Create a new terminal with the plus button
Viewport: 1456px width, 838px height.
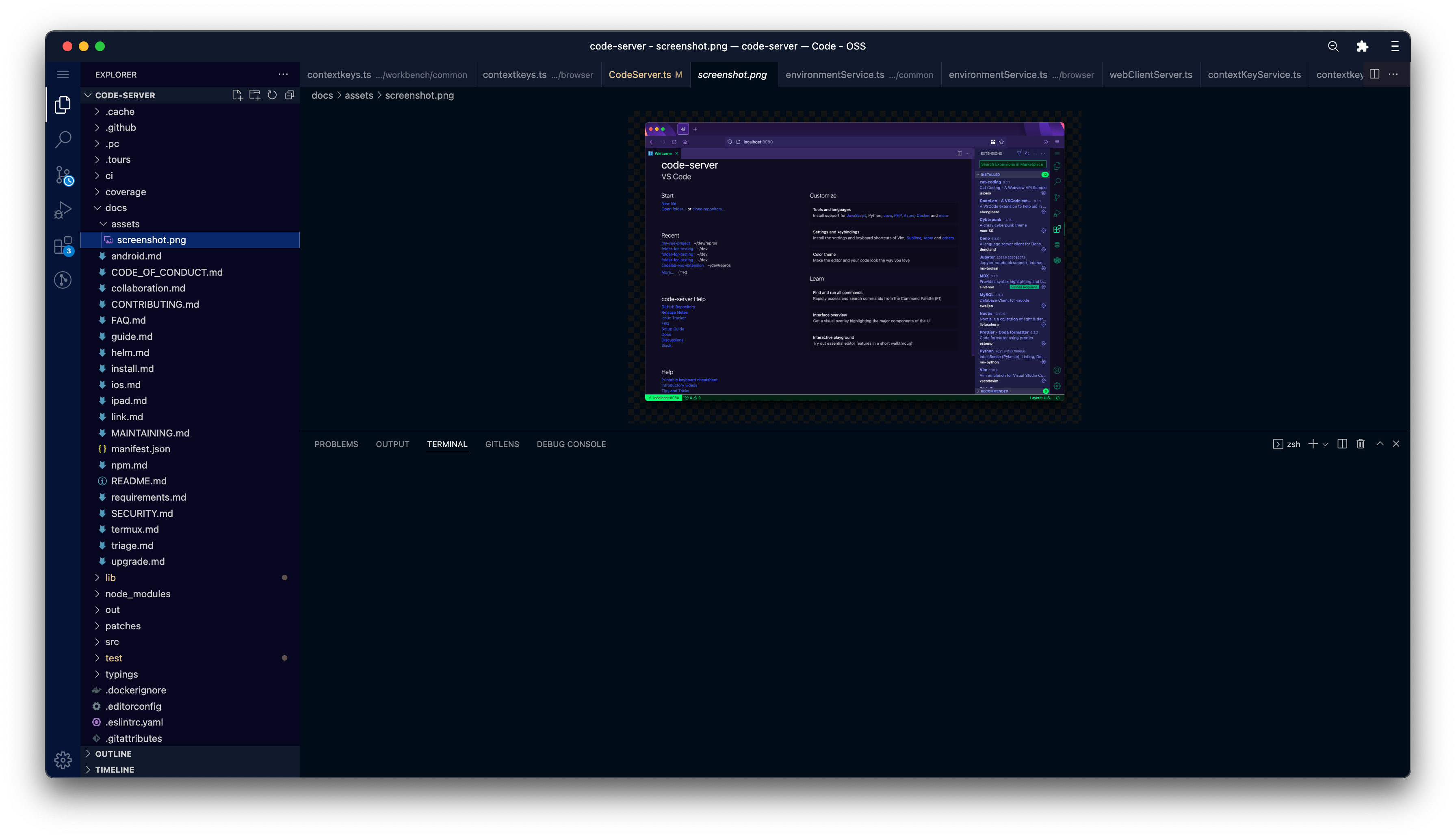(x=1313, y=444)
